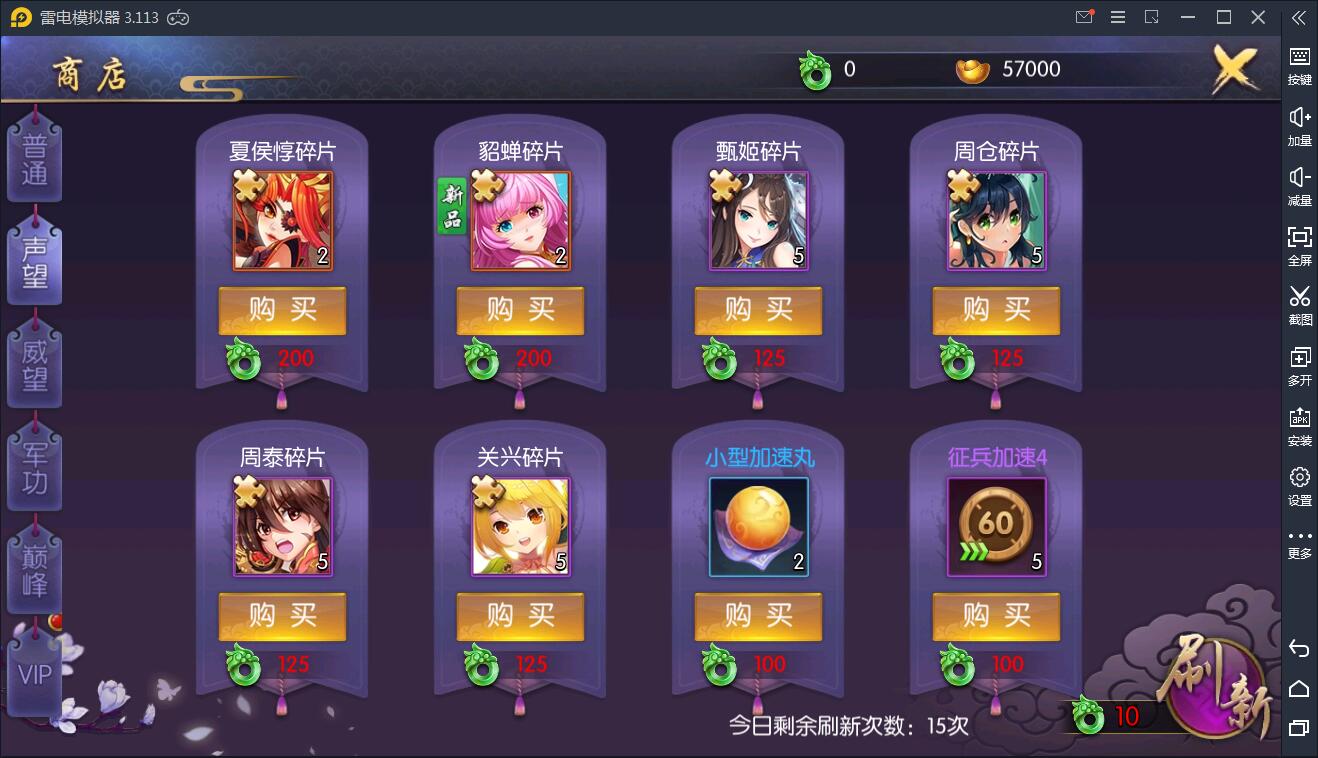Open the VIP shop tab
The image size is (1318, 758).
35,674
